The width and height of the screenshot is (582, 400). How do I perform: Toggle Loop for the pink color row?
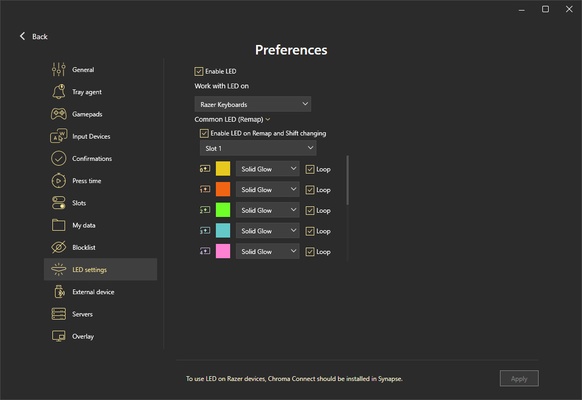310,252
